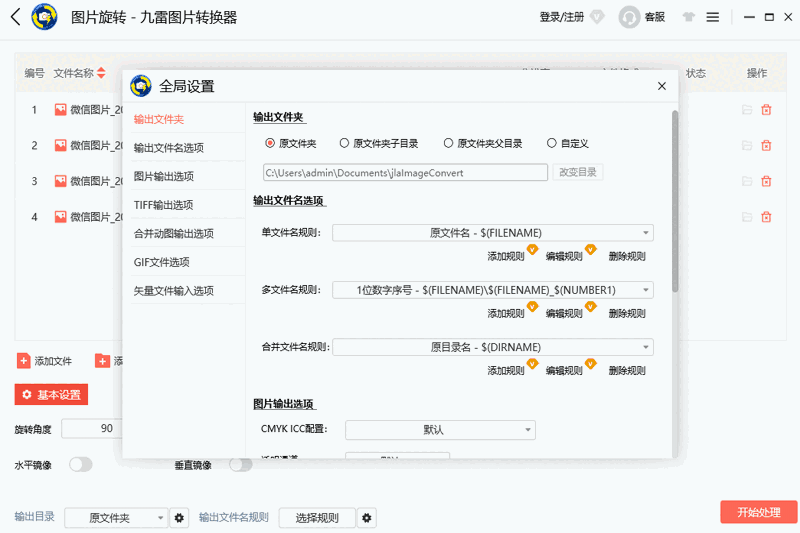Click image icon of row 3 file
Screen dimensions: 800x533
pos(61,181)
